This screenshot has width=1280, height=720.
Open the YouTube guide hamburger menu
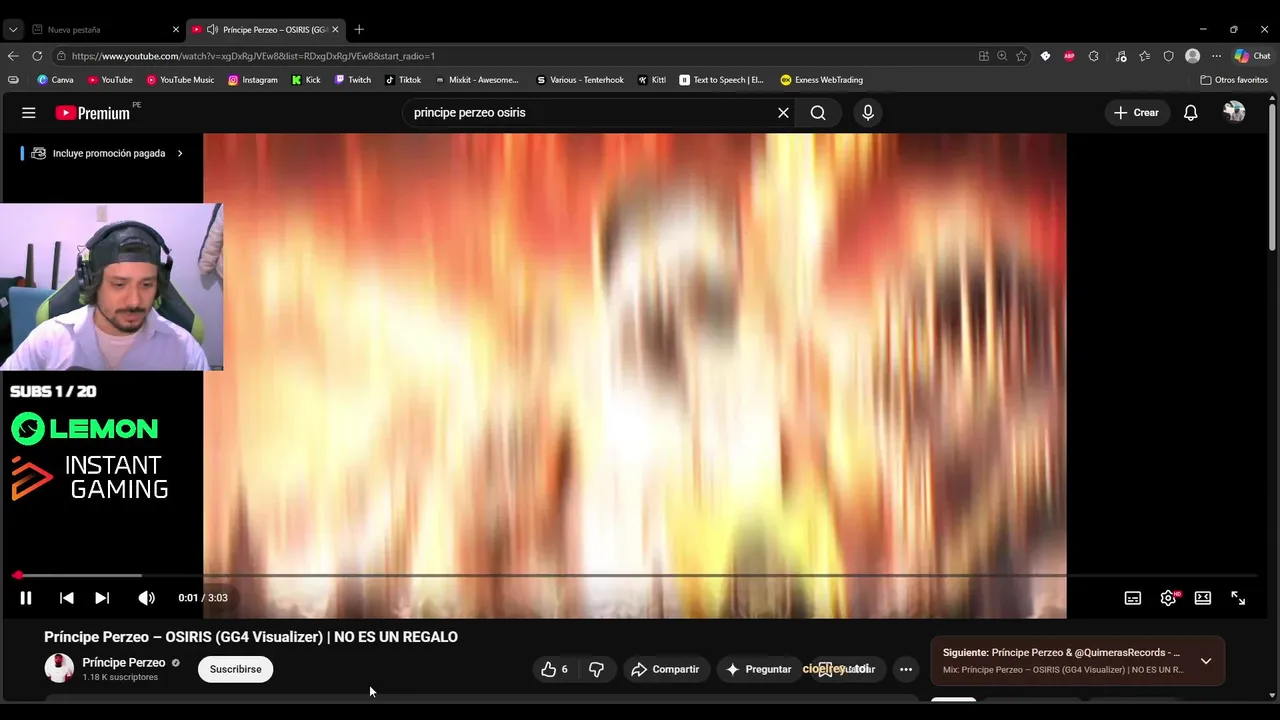pos(29,113)
